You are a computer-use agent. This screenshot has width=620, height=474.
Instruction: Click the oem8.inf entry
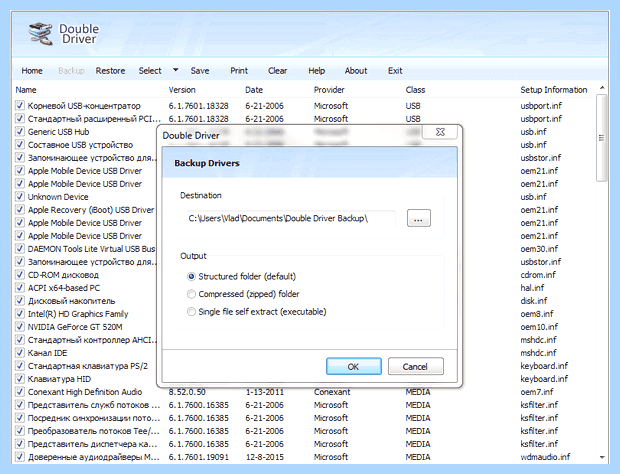537,313
